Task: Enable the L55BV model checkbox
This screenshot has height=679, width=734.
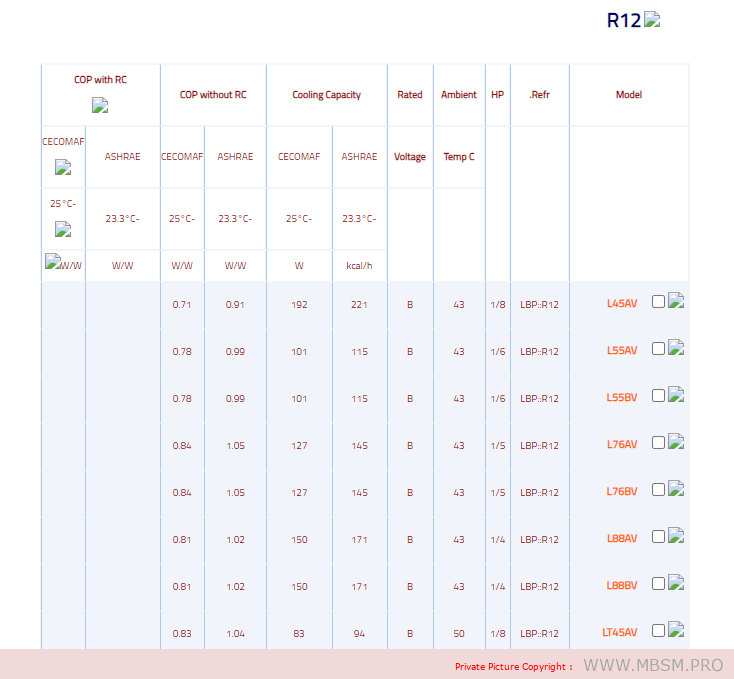Action: click(658, 396)
